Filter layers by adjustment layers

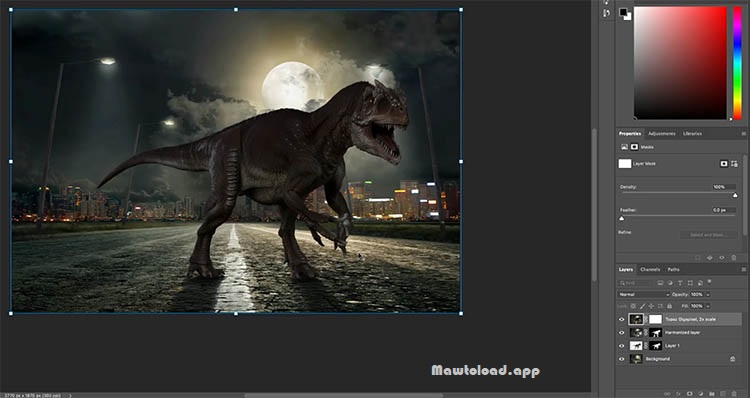(x=670, y=283)
